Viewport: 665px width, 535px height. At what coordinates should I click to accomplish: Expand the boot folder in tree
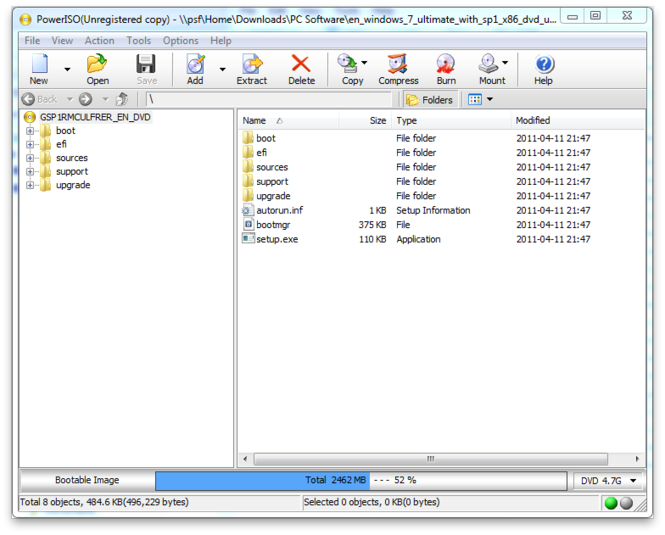tap(30, 131)
